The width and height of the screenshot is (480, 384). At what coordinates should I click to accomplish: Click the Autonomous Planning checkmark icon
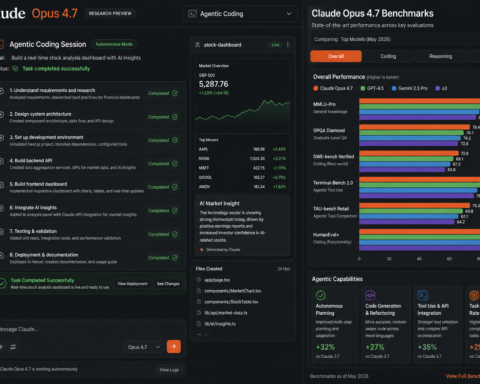tap(321, 295)
